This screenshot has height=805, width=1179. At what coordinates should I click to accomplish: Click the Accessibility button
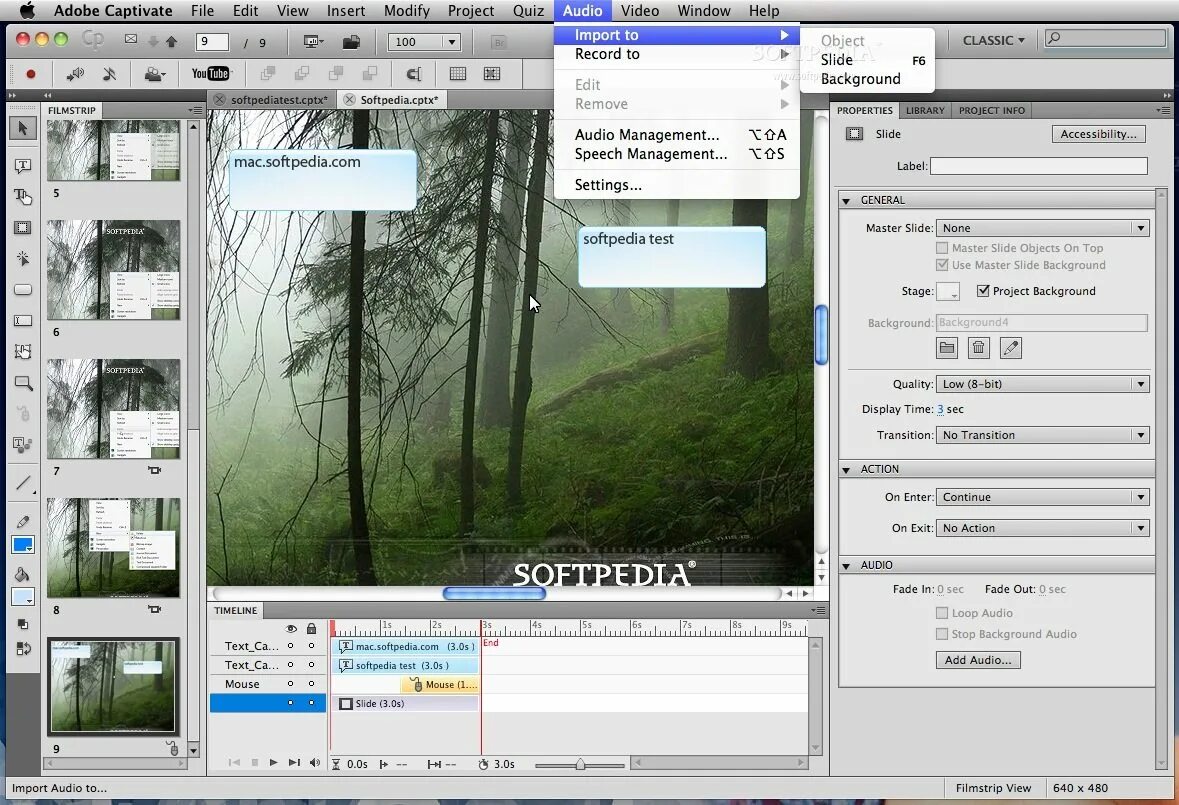click(x=1098, y=134)
